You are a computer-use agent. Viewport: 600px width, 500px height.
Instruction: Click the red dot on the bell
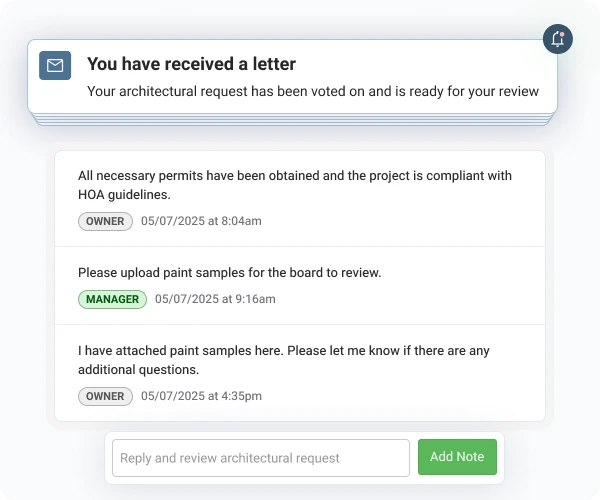563,34
